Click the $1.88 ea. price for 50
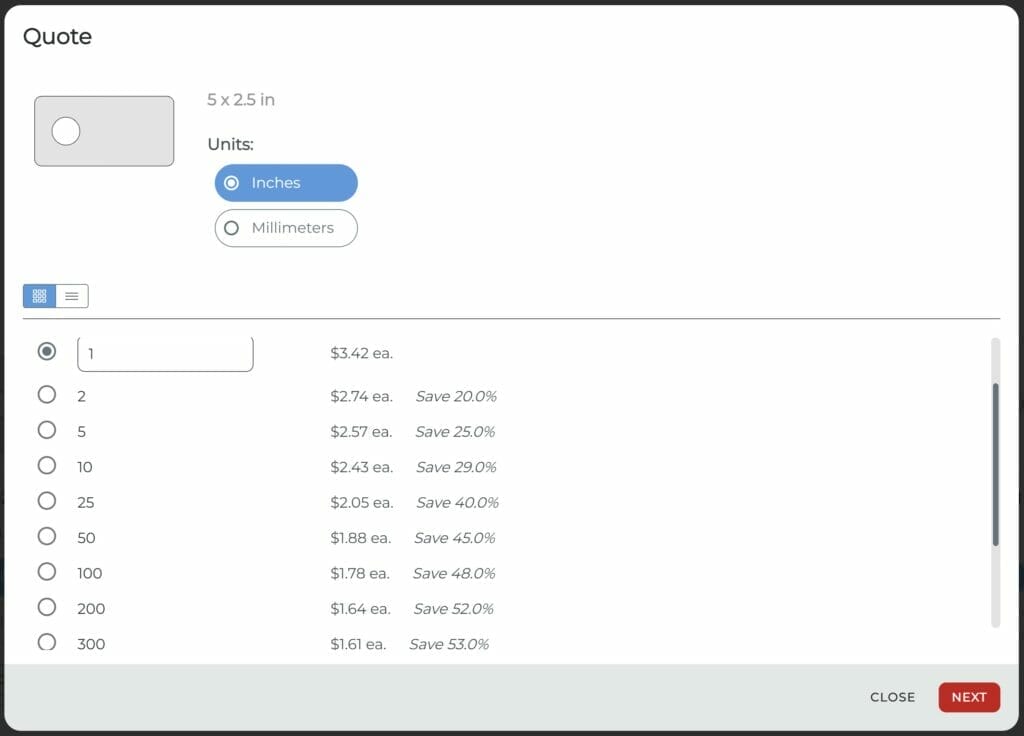Screen dimensions: 1024x736 point(361,538)
